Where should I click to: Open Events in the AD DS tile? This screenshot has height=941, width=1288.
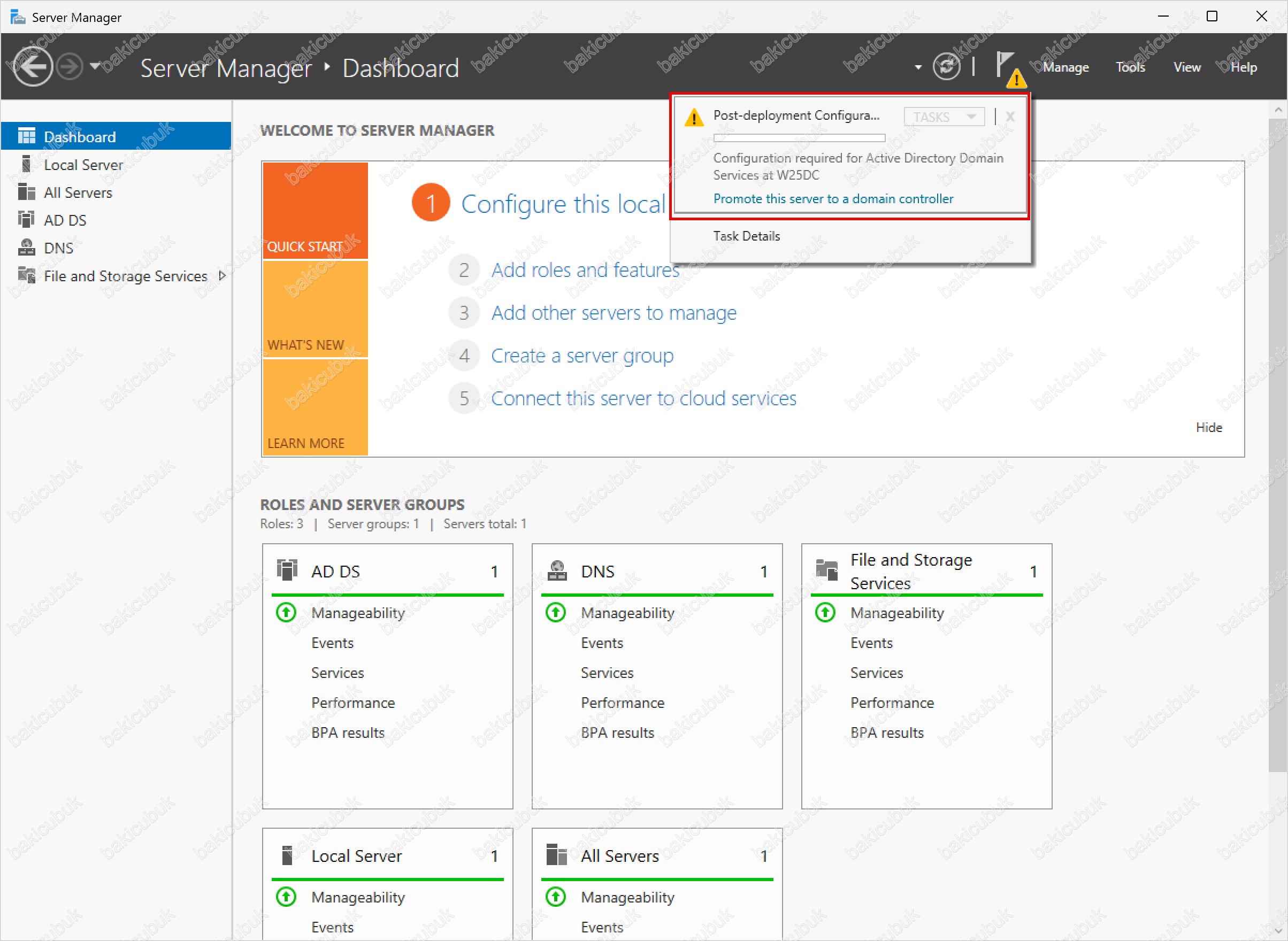[332, 643]
